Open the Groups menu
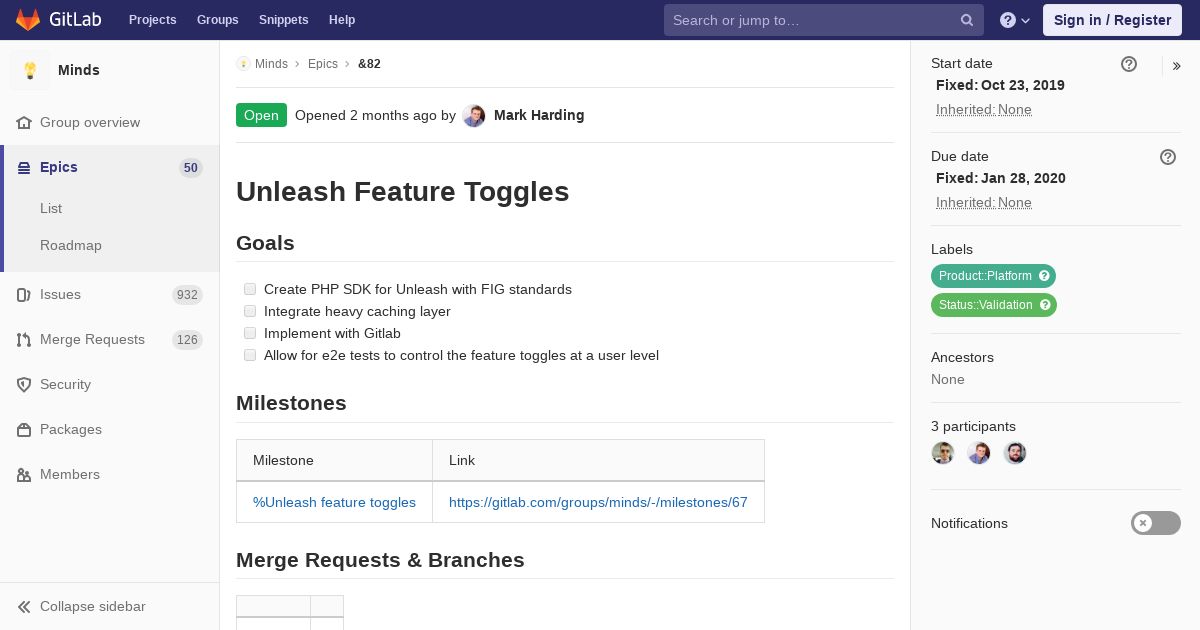This screenshot has height=630, width=1200. coord(217,20)
